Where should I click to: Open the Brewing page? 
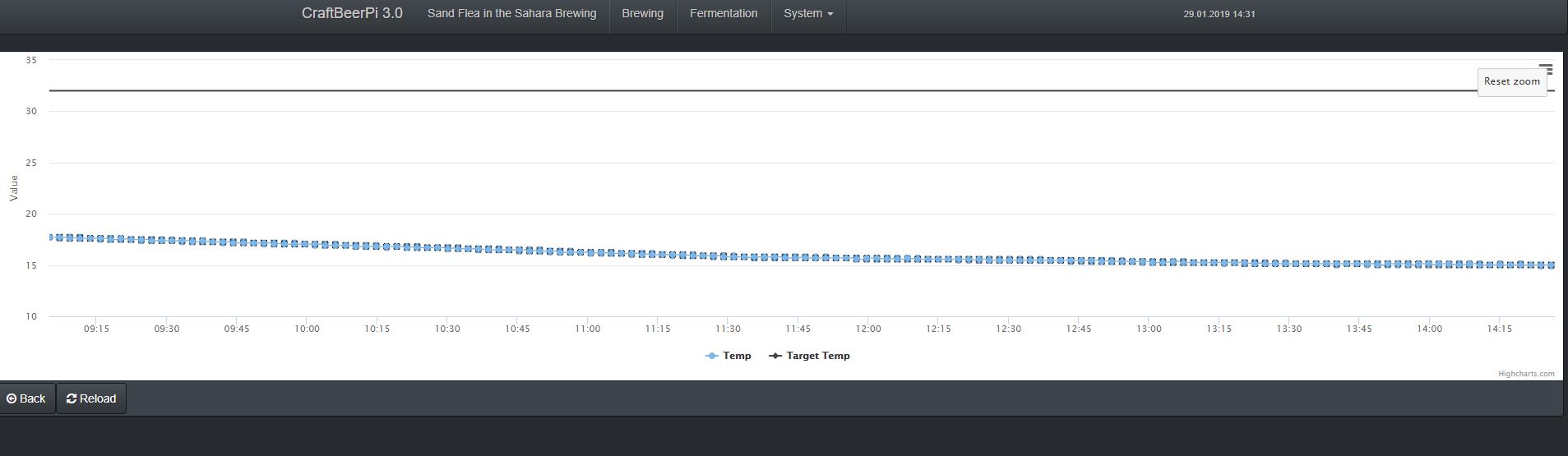[x=642, y=14]
